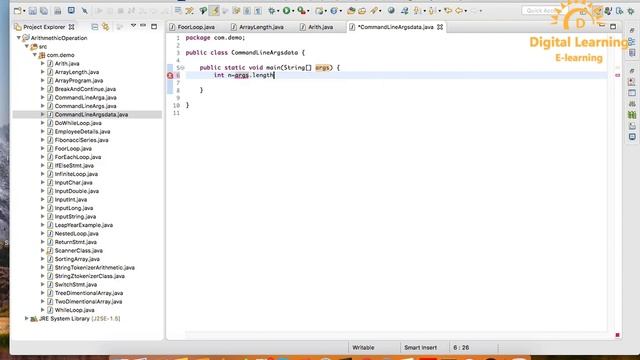Select ArrayProgram.java in Project Explorer

click(79, 80)
